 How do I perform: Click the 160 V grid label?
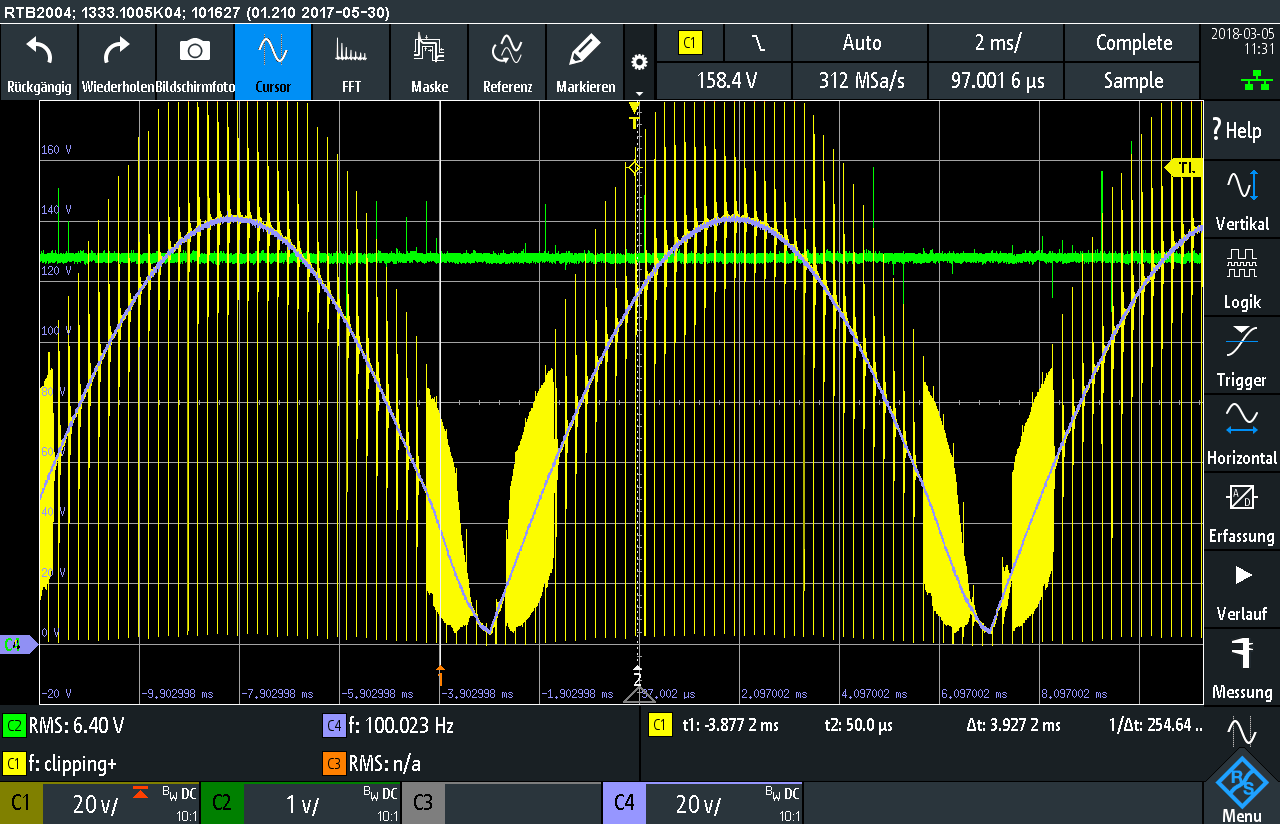pos(56,150)
